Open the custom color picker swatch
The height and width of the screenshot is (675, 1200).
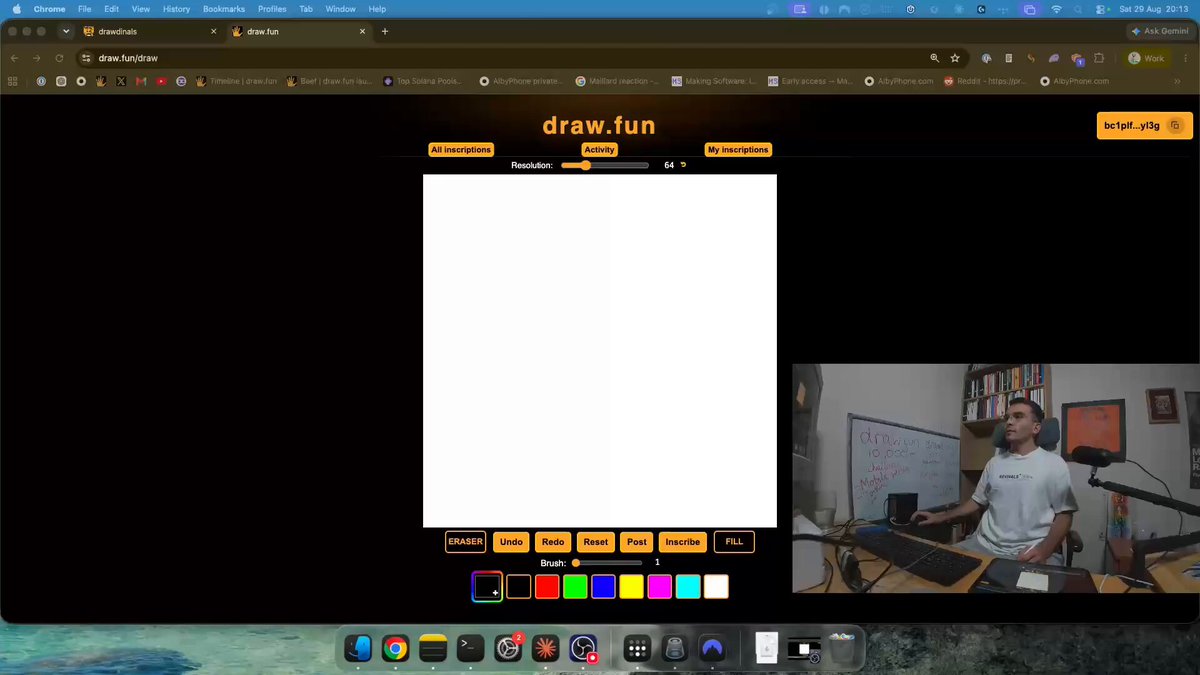point(487,587)
